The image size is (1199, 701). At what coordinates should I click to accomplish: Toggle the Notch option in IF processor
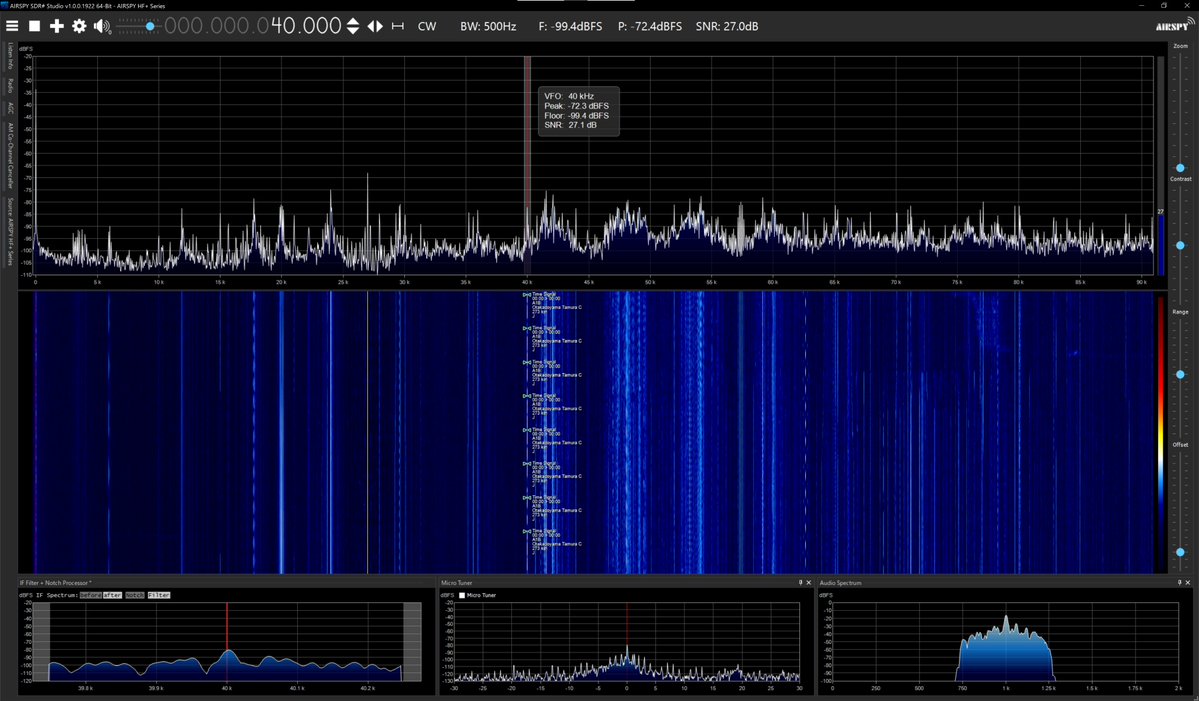[x=135, y=595]
